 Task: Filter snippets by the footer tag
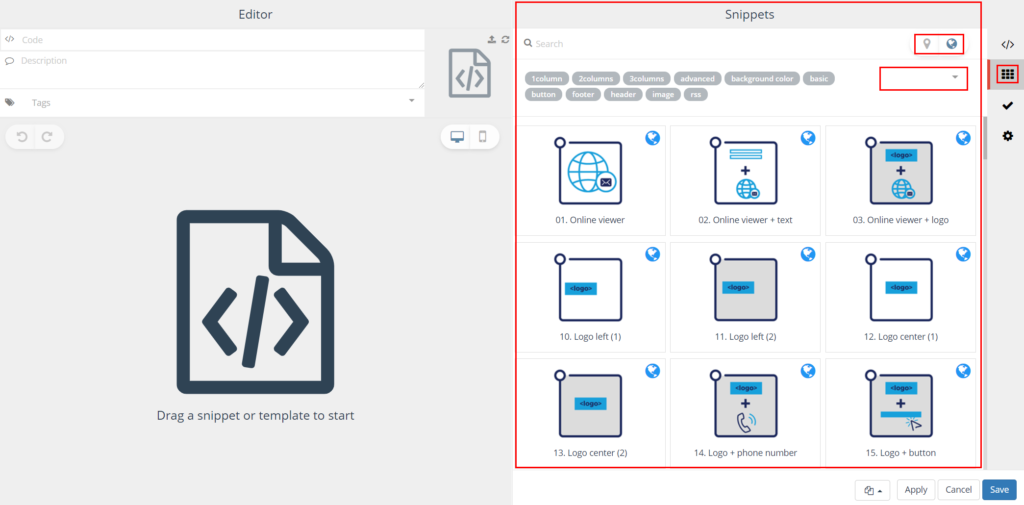[583, 94]
